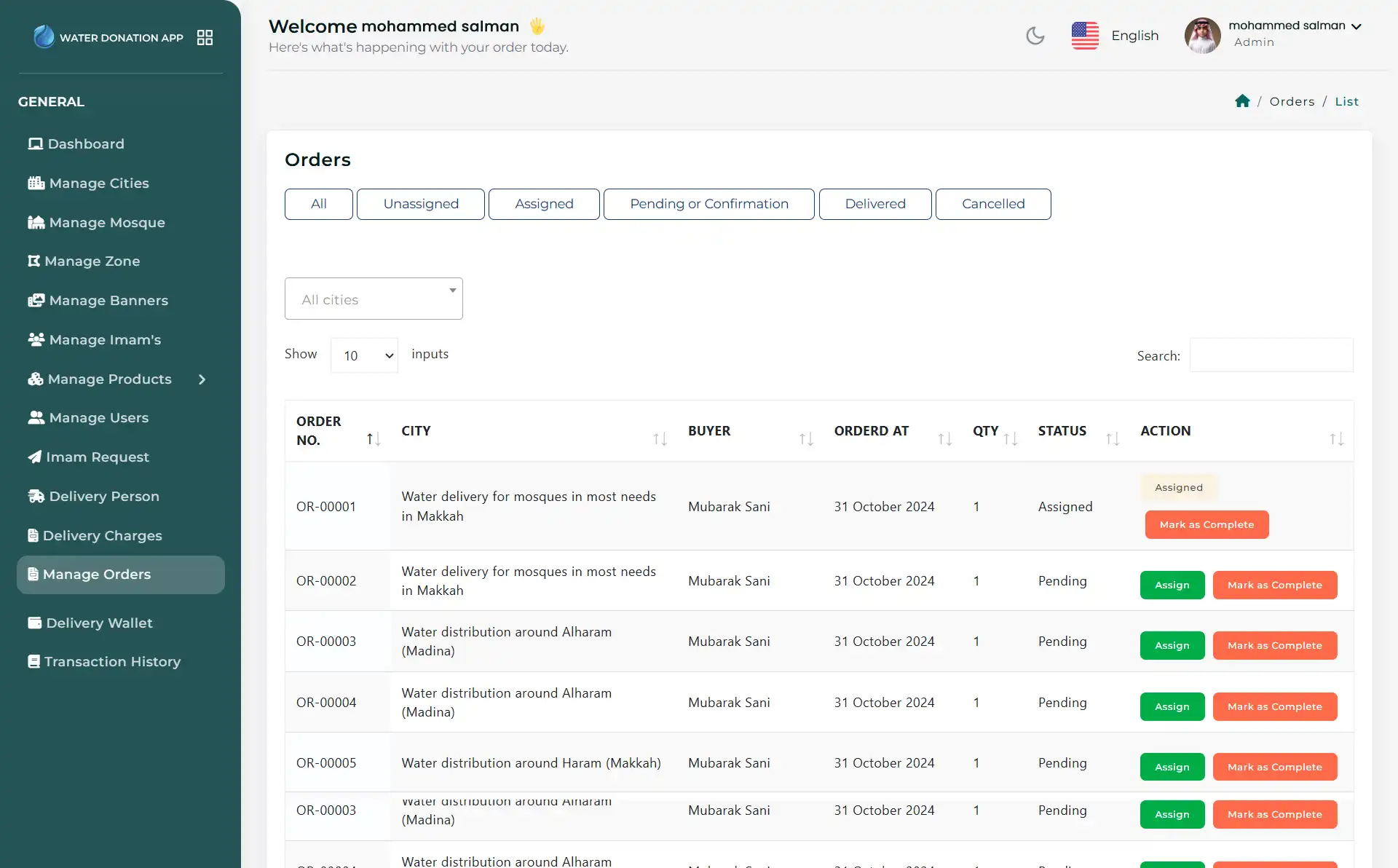
Task: Toggle sorting on the ORDER NO column
Action: pyautogui.click(x=372, y=438)
